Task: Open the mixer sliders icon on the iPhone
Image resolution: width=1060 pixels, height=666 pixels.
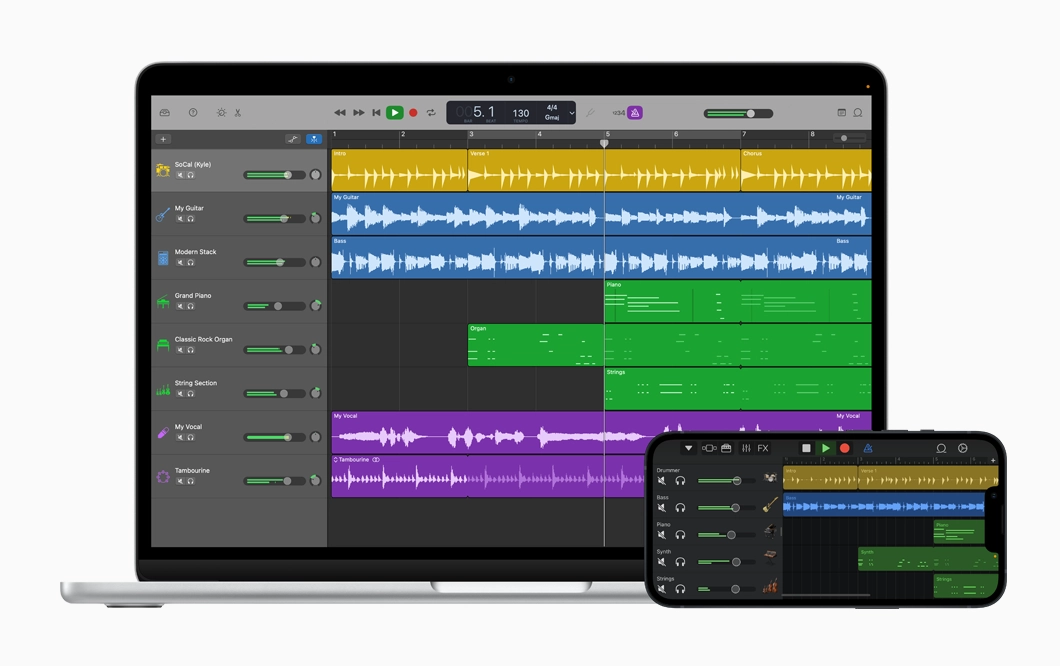Action: tap(746, 447)
